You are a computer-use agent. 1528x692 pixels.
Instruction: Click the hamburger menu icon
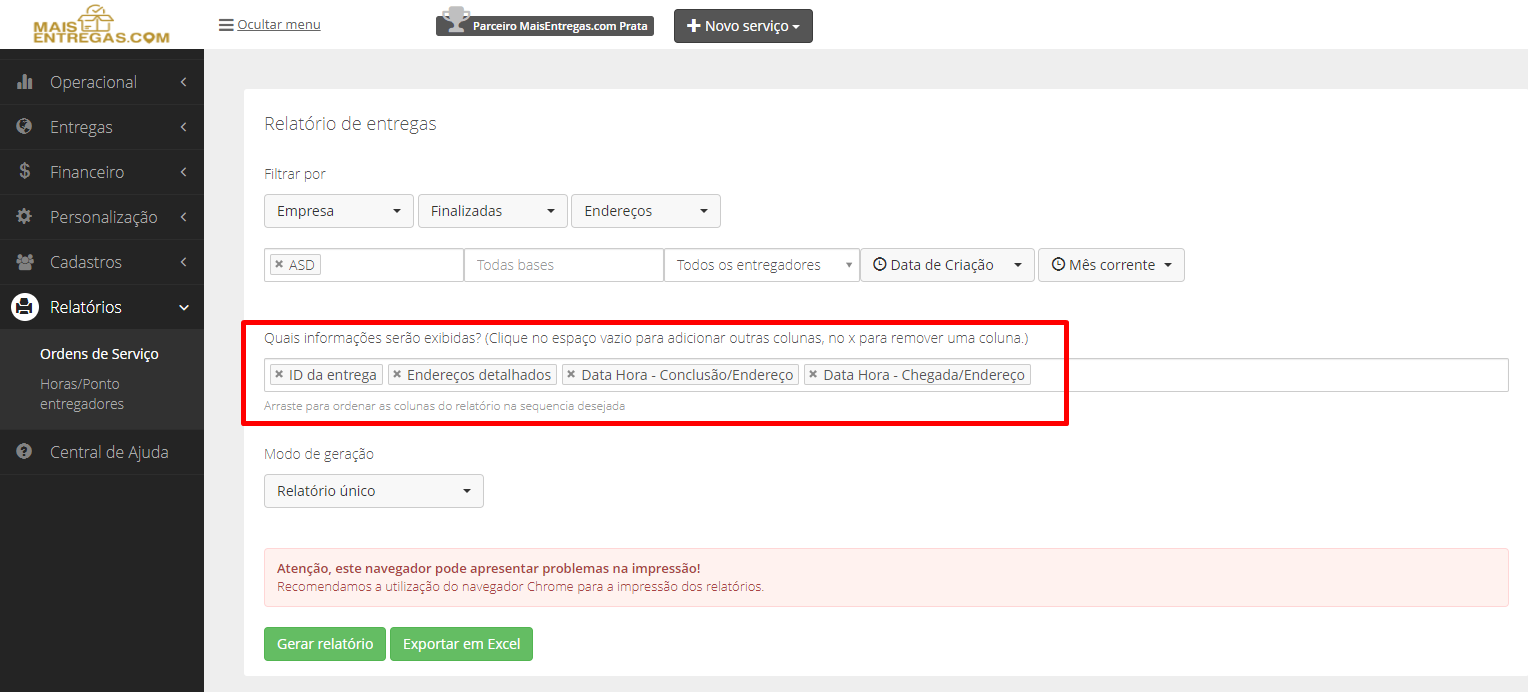(226, 25)
